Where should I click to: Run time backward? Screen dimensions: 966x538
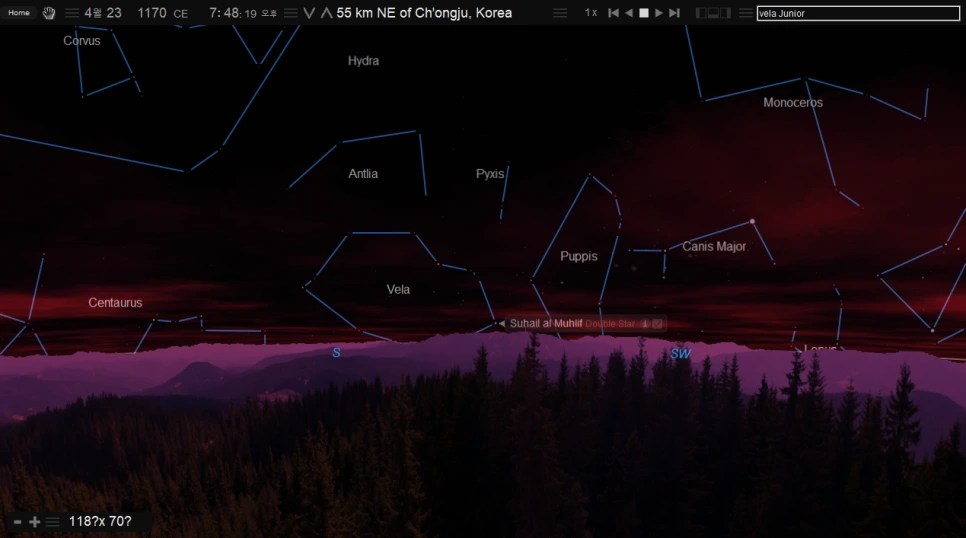[x=628, y=13]
